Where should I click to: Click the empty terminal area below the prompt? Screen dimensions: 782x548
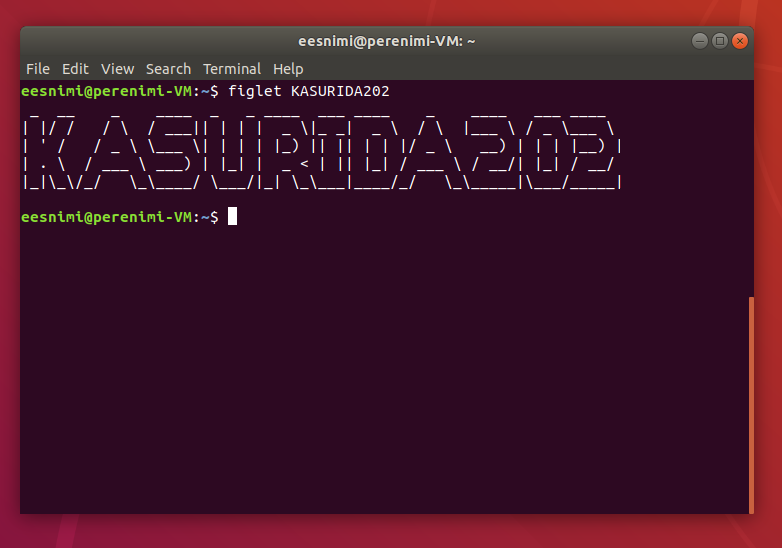coord(380,380)
